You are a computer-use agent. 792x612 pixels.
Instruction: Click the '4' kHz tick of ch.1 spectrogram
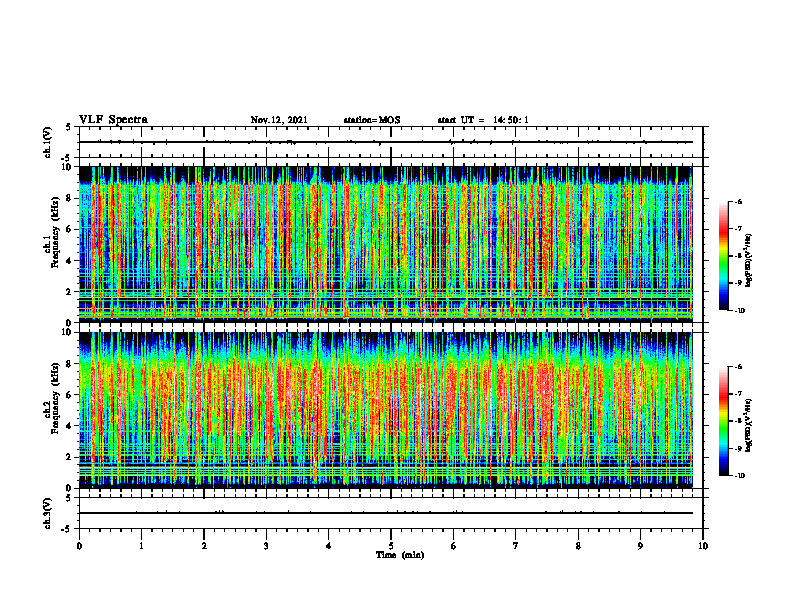pos(69,261)
